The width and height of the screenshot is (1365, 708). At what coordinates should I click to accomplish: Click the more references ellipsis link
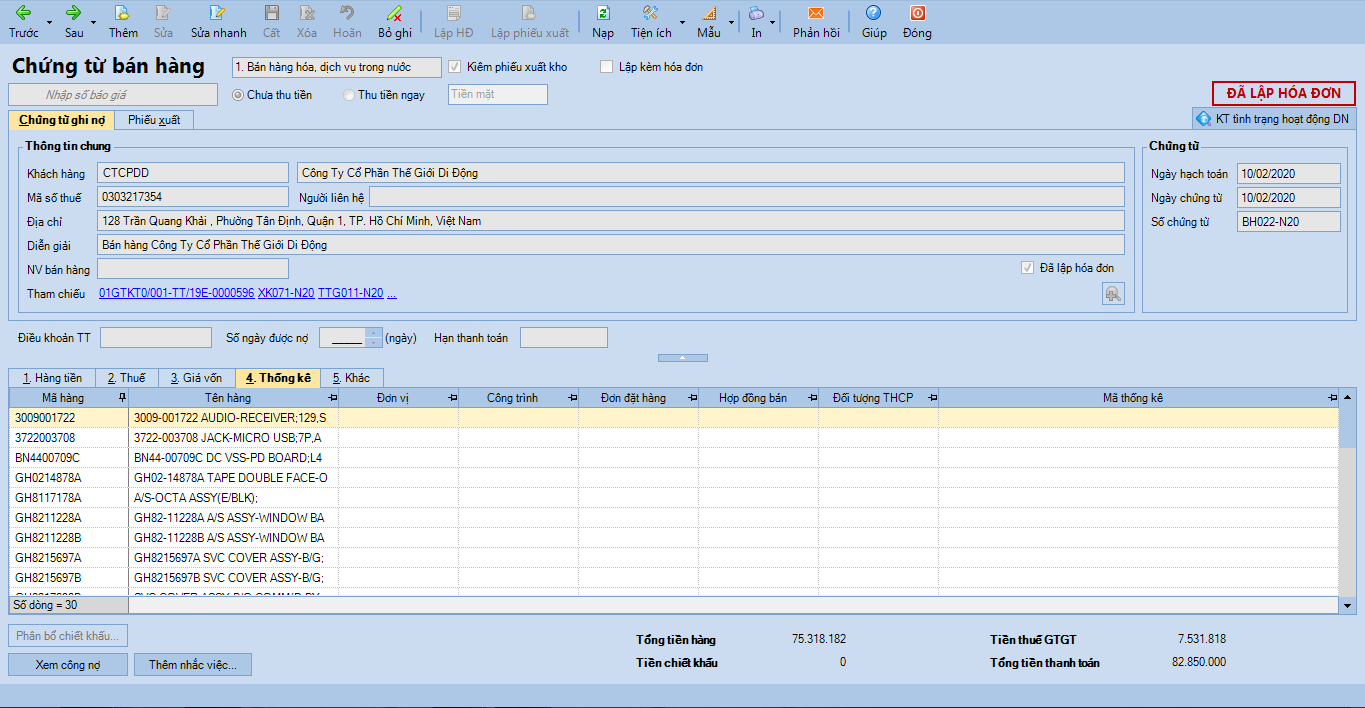pyautogui.click(x=392, y=293)
